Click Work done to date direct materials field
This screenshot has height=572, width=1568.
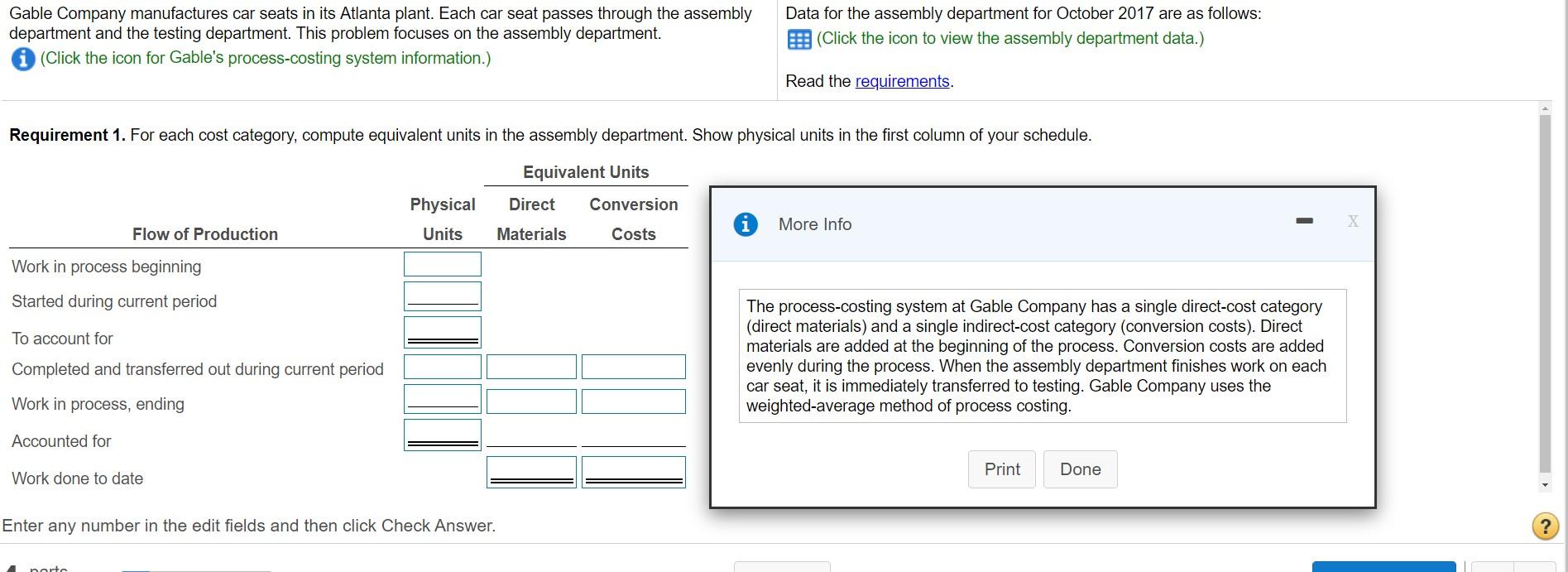(531, 472)
